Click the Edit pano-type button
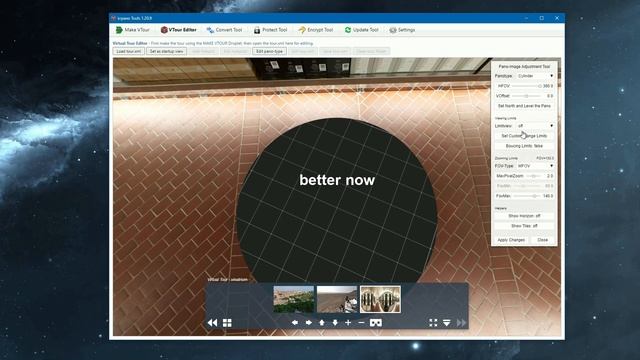 (x=269, y=51)
